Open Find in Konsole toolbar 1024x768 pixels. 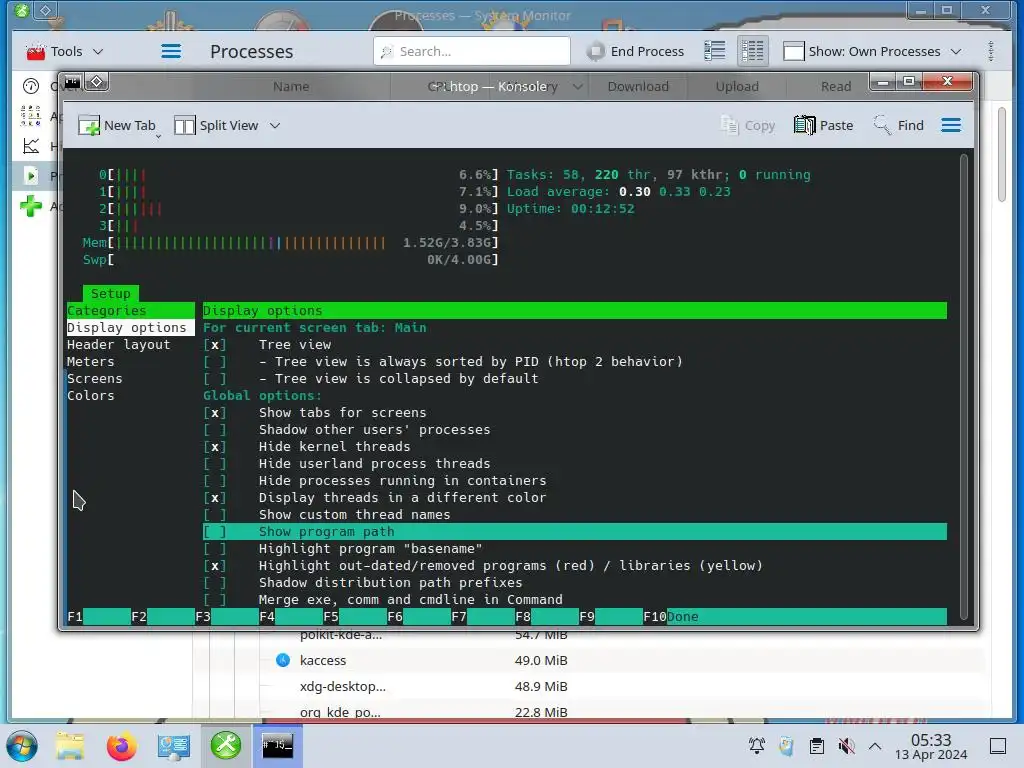(899, 125)
